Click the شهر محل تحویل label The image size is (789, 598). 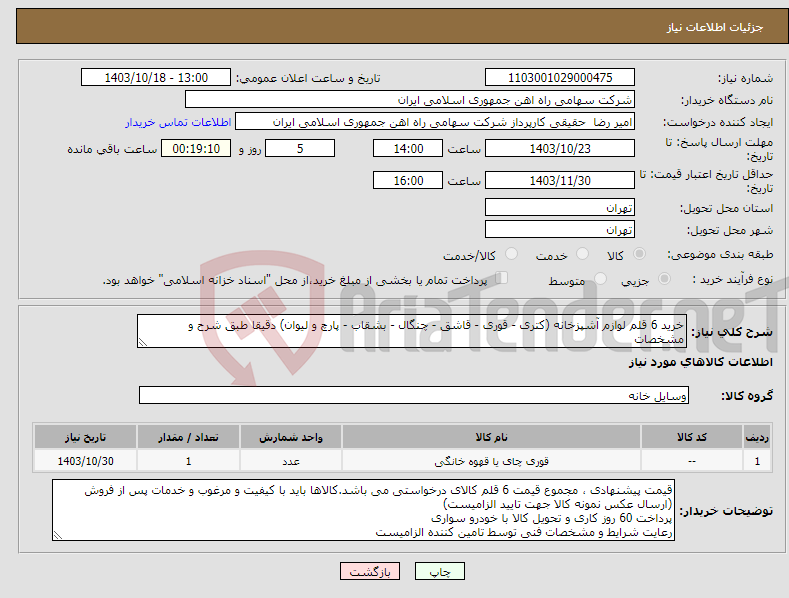coord(730,231)
